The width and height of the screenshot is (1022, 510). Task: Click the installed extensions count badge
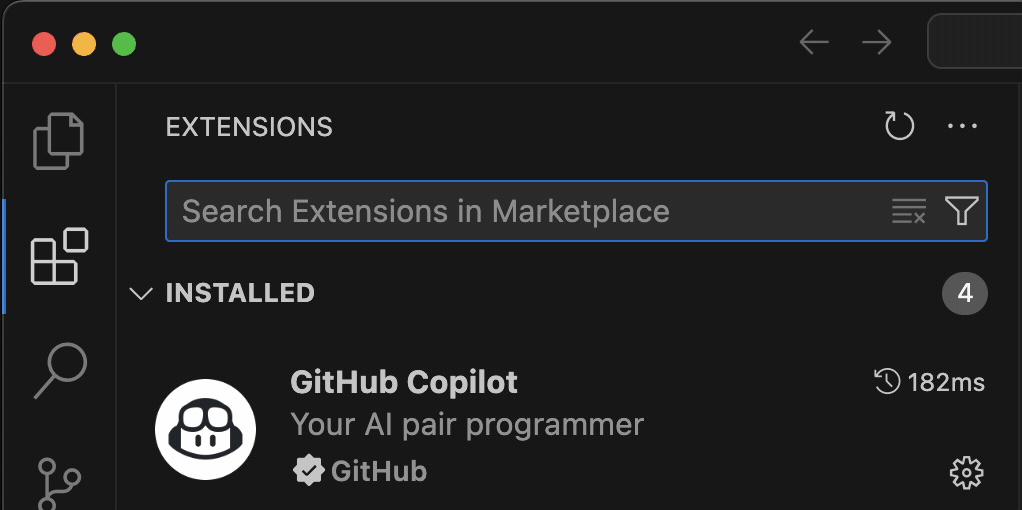point(964,293)
